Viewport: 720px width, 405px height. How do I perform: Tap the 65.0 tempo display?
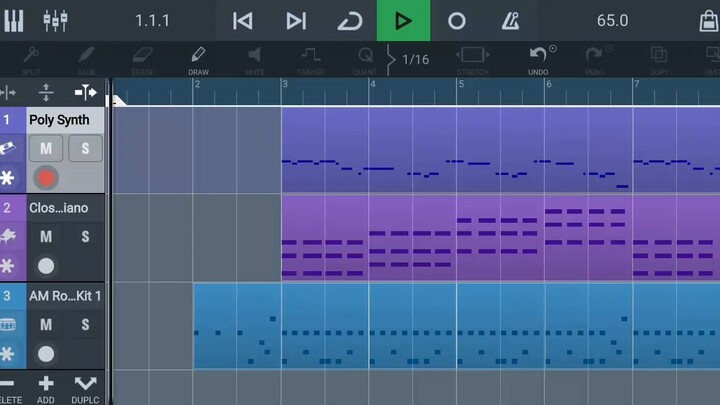(x=612, y=21)
